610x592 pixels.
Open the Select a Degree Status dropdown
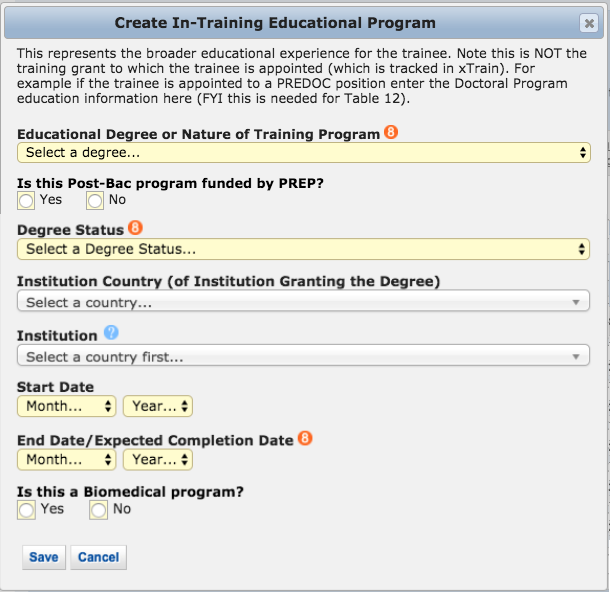(x=303, y=249)
